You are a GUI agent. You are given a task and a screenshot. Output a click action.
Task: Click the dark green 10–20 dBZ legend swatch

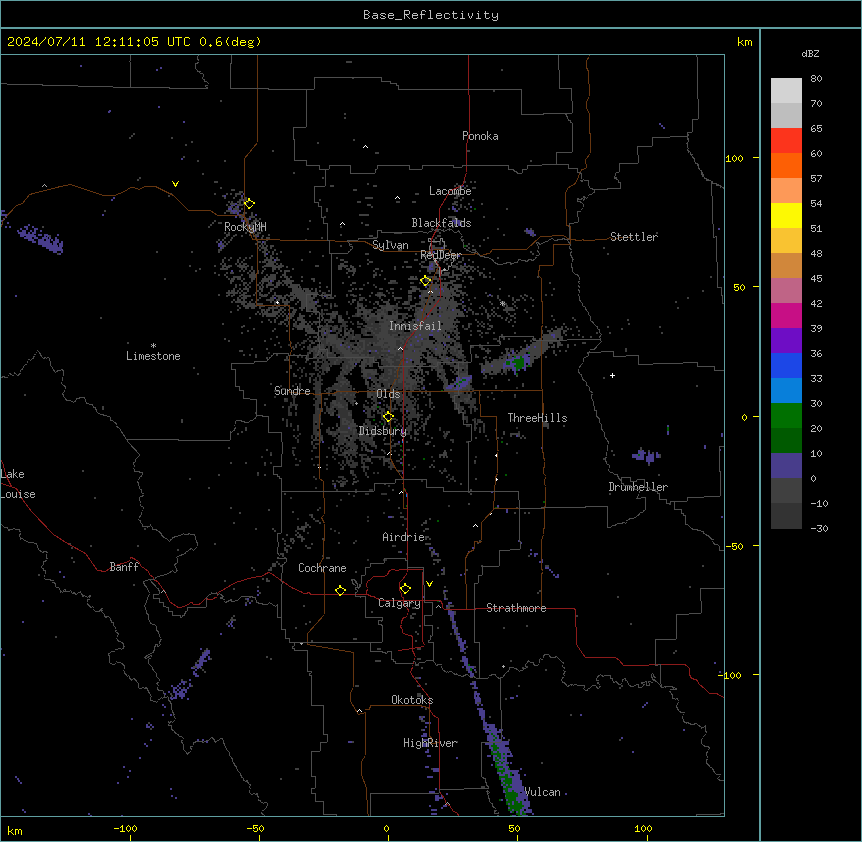786,441
